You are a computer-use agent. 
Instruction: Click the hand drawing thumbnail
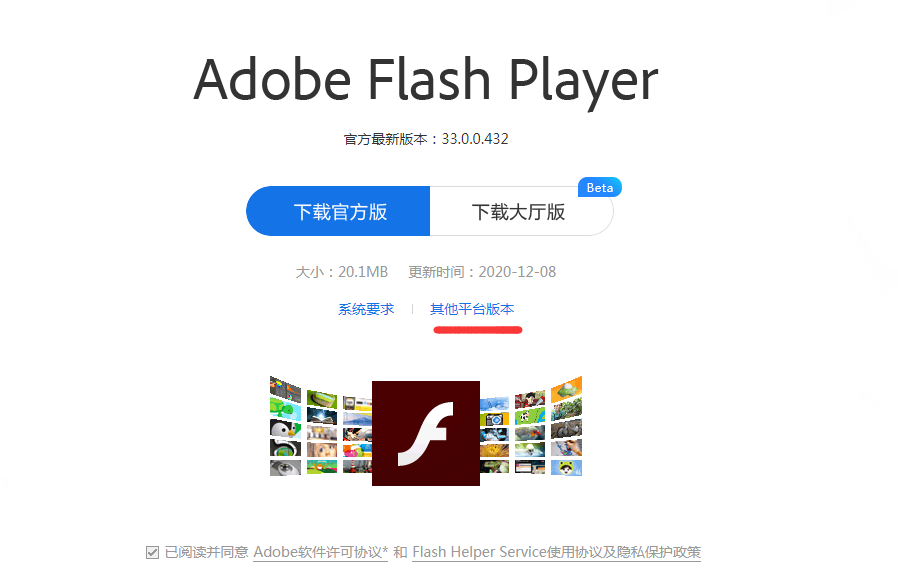(566, 447)
